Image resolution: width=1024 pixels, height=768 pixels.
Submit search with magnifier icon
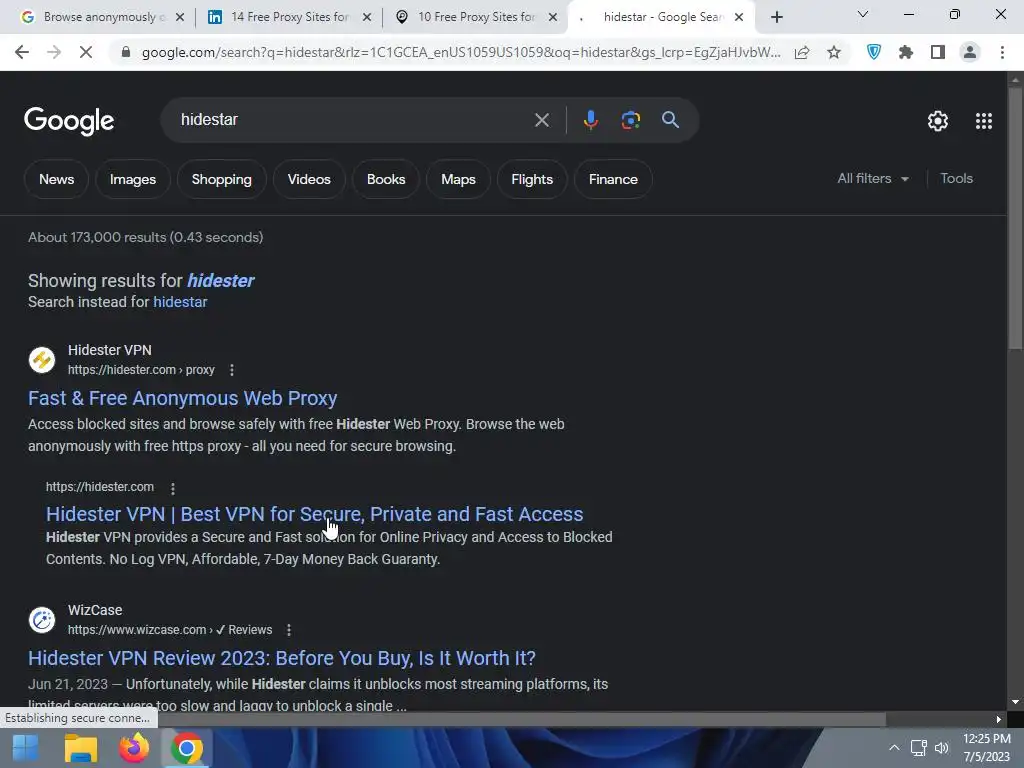(x=670, y=120)
